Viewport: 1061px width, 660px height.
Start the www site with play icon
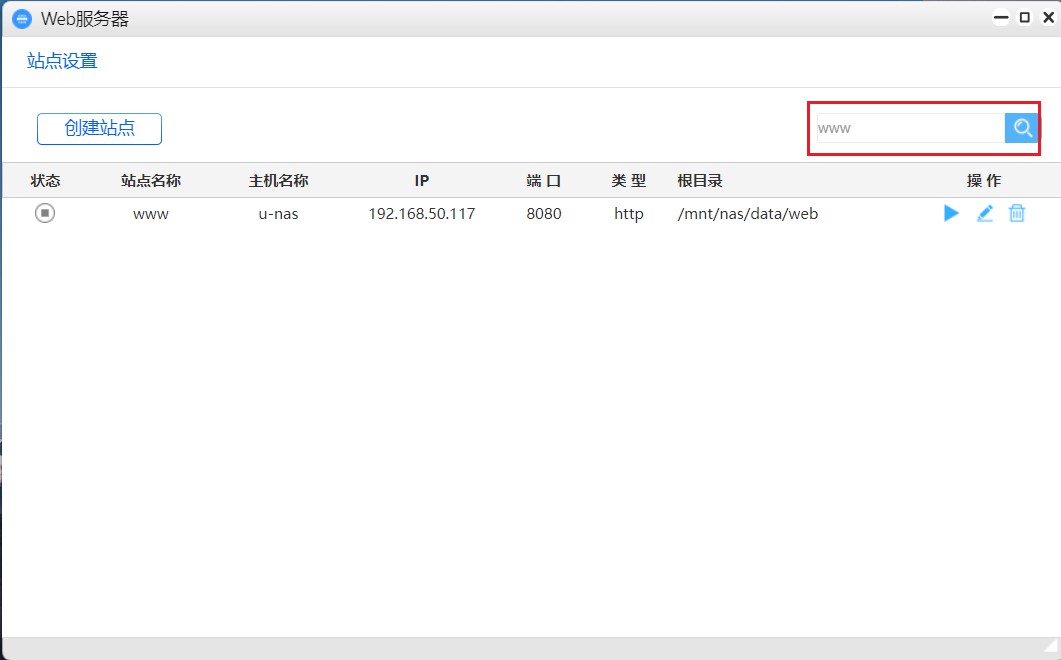tap(951, 213)
